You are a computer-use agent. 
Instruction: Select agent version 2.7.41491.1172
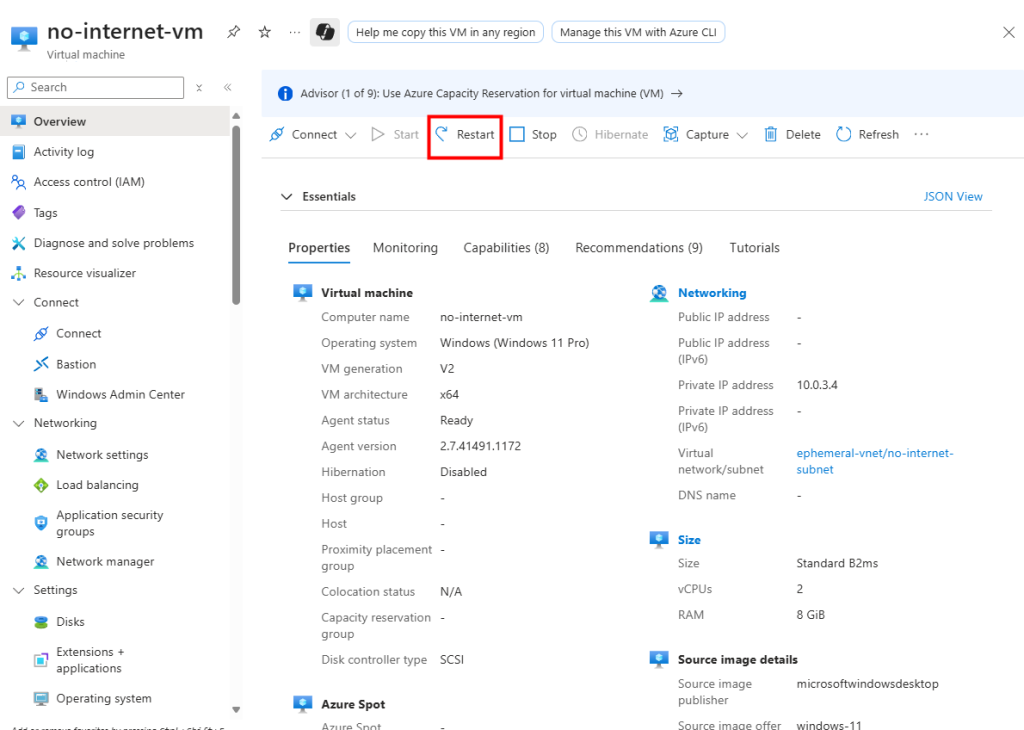click(x=480, y=446)
